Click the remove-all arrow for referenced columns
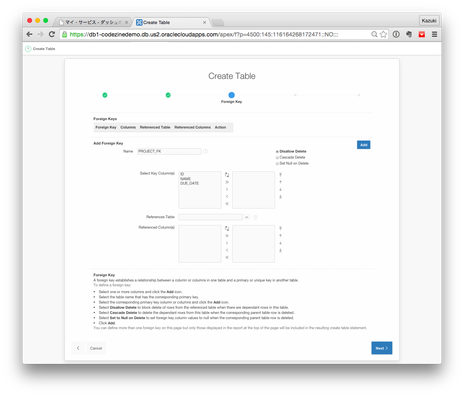This screenshot has width=464, height=396. point(227,257)
